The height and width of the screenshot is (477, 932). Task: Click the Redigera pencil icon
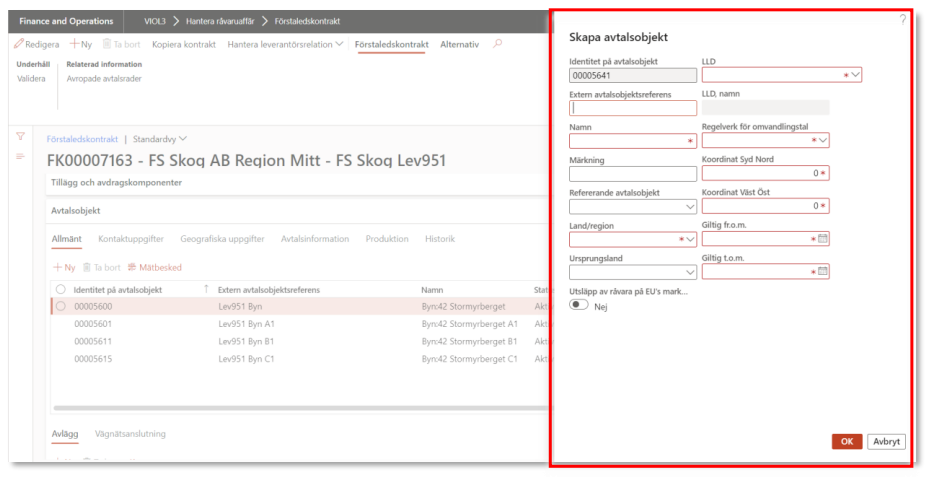(19, 45)
